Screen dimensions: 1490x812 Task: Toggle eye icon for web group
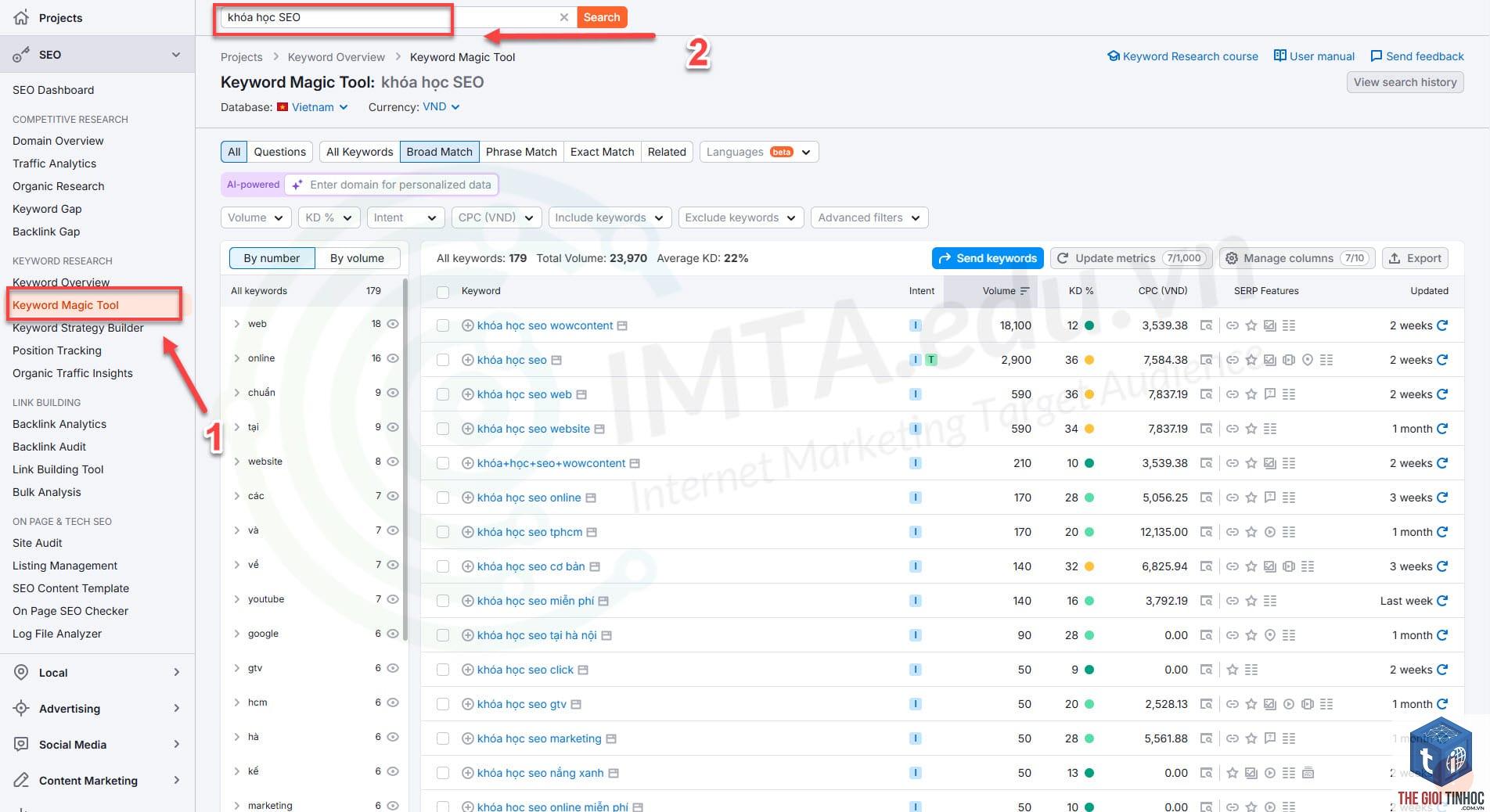click(393, 324)
